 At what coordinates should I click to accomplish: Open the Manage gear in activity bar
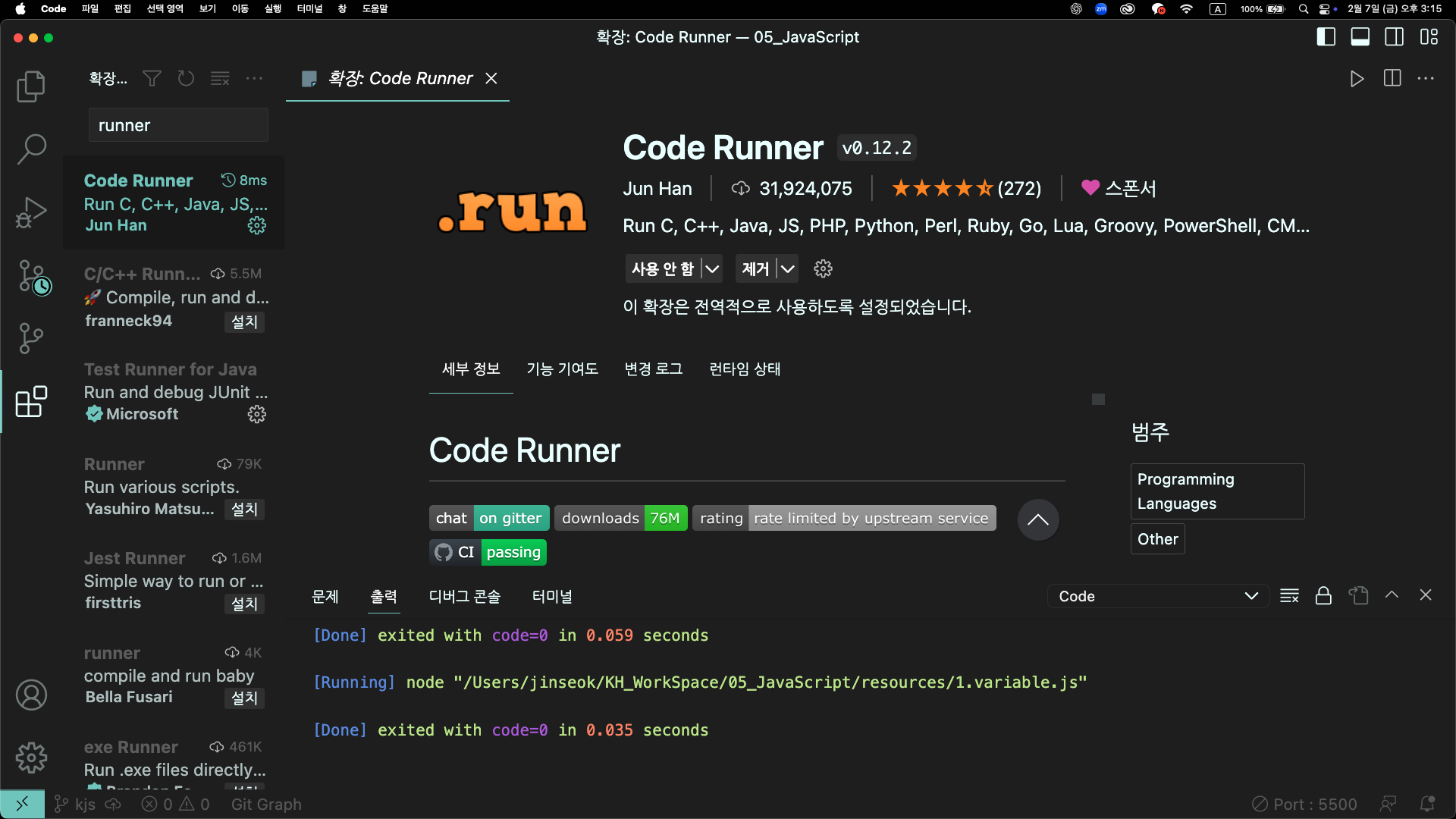[x=31, y=758]
